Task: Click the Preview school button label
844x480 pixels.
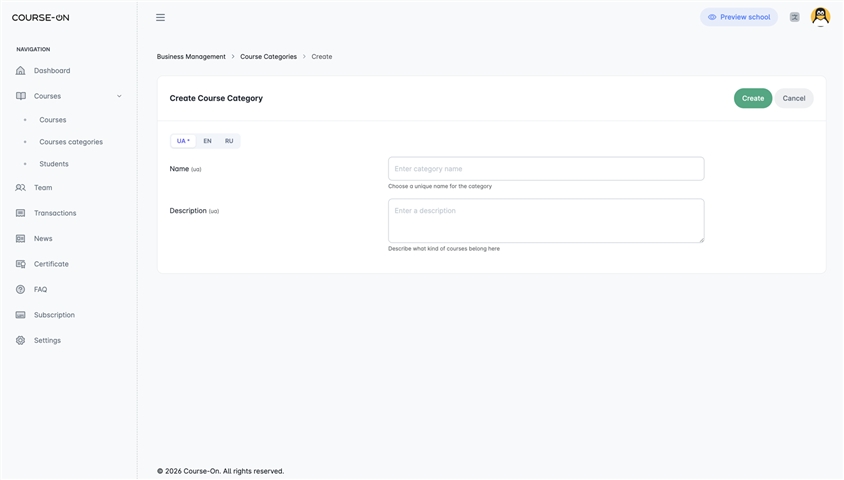Action: coord(745,17)
